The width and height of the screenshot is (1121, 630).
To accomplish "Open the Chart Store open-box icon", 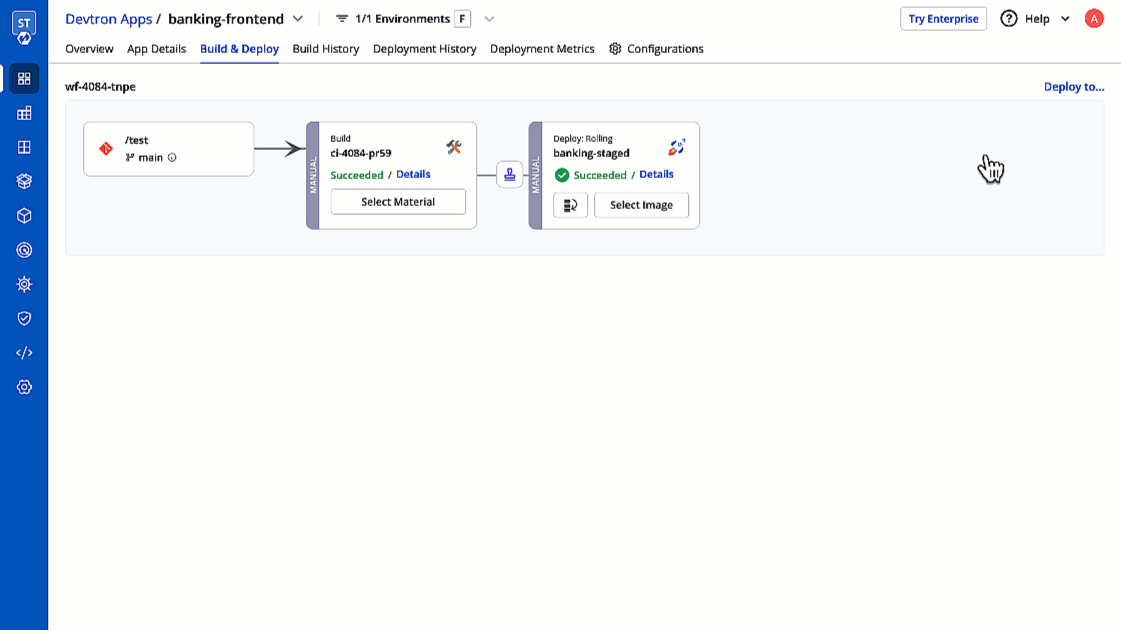I will point(23,180).
